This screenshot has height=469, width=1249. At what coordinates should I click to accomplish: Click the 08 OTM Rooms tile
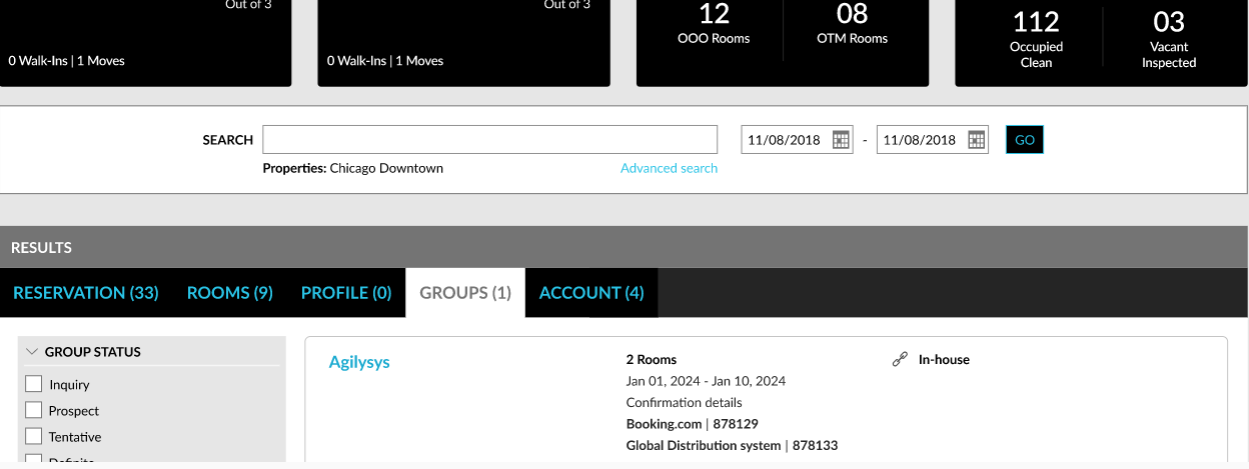coord(852,25)
